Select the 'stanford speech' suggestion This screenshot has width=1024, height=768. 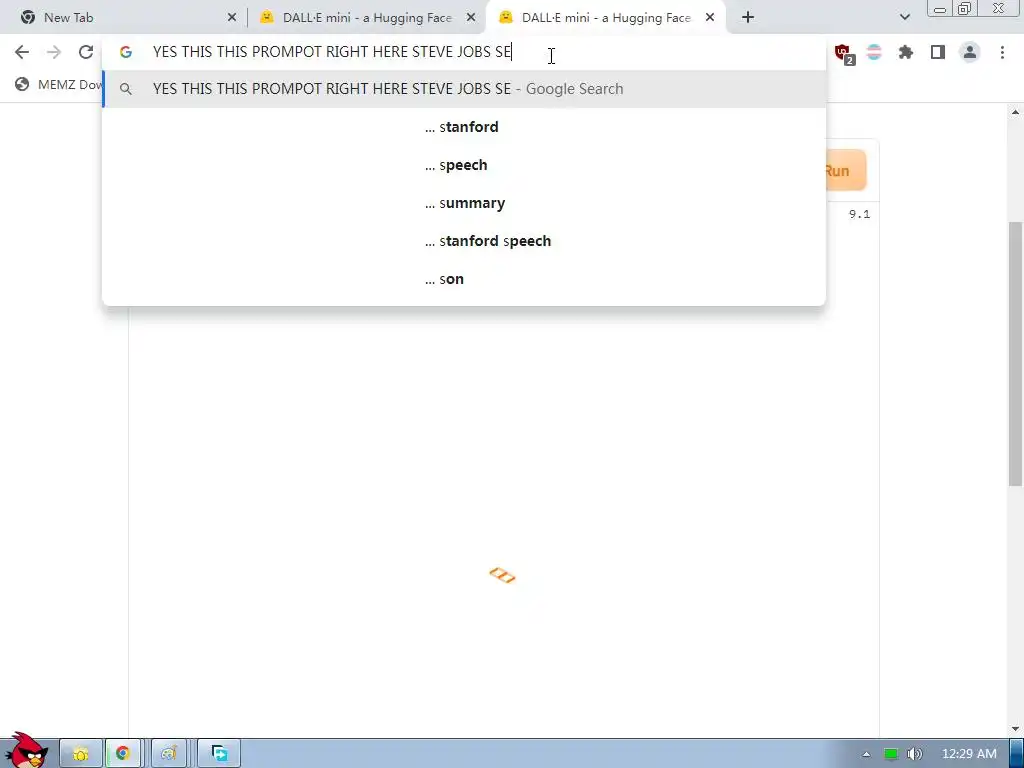[464, 241]
